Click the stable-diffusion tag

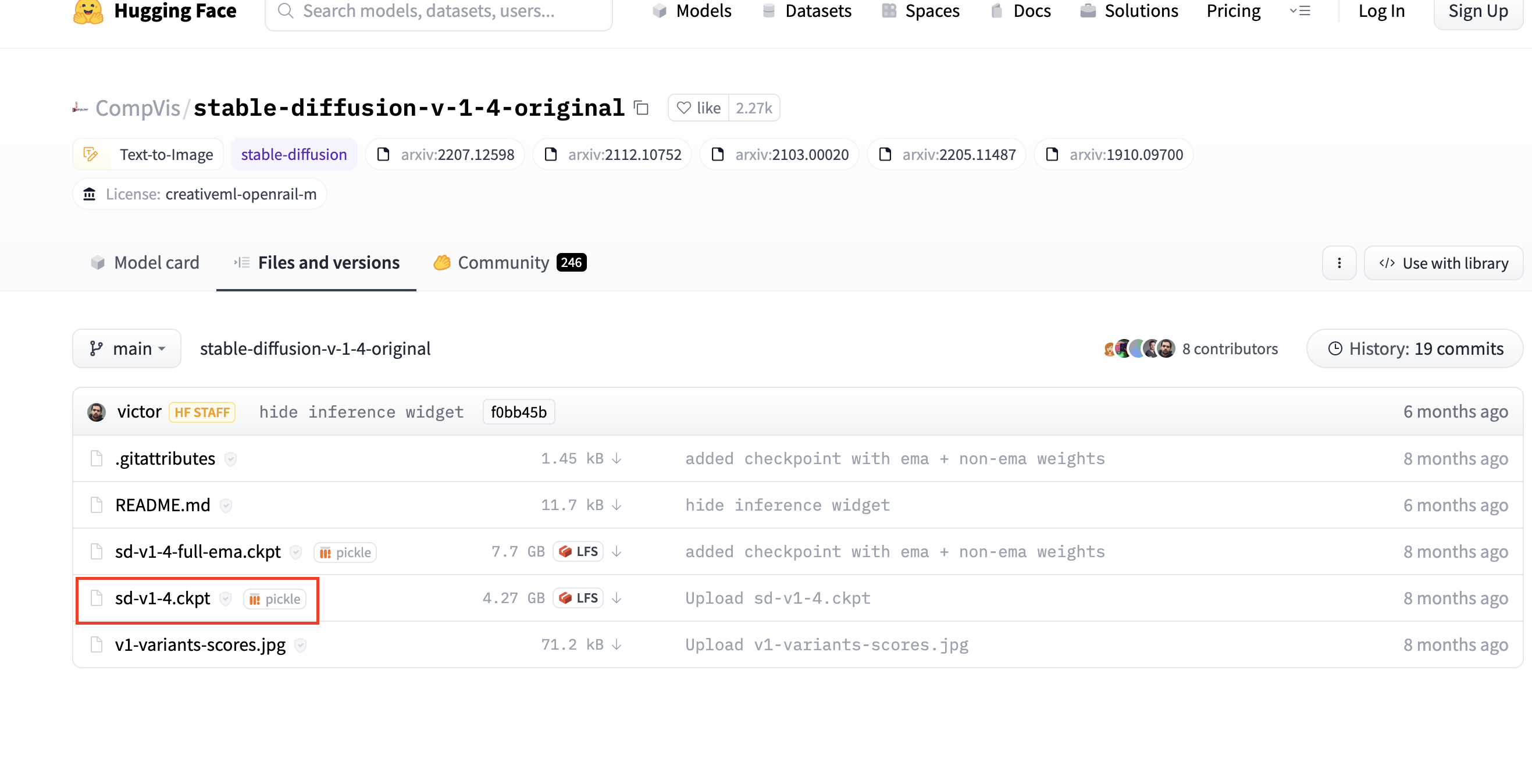pos(294,155)
